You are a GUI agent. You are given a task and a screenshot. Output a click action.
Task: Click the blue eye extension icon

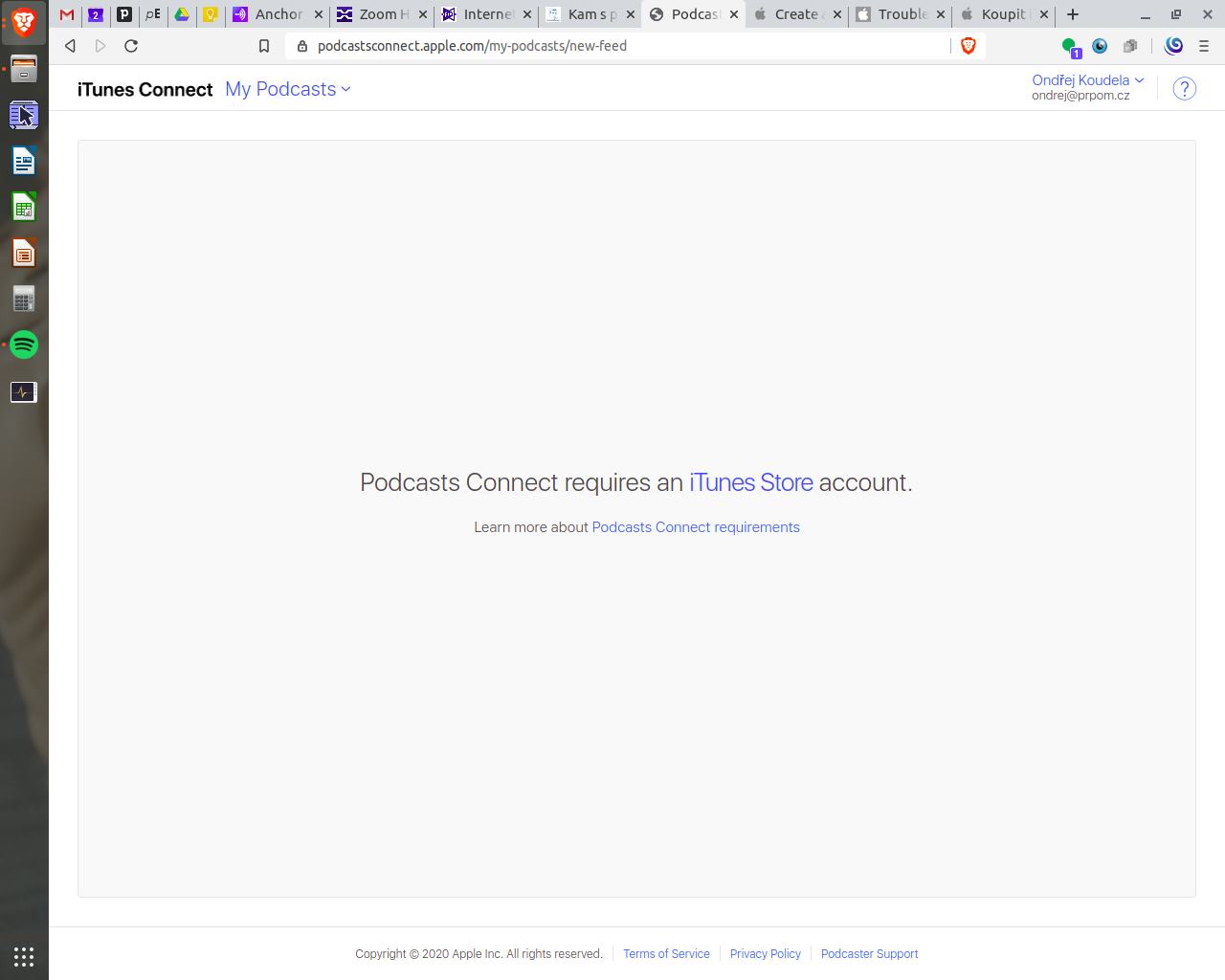[x=1100, y=46]
